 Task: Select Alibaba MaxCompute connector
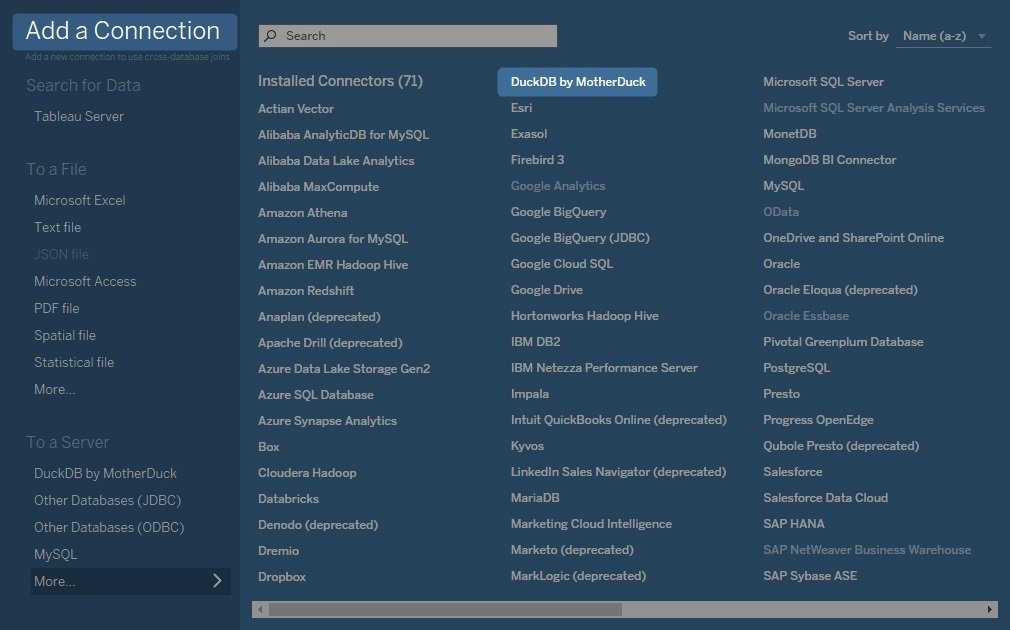(x=318, y=187)
